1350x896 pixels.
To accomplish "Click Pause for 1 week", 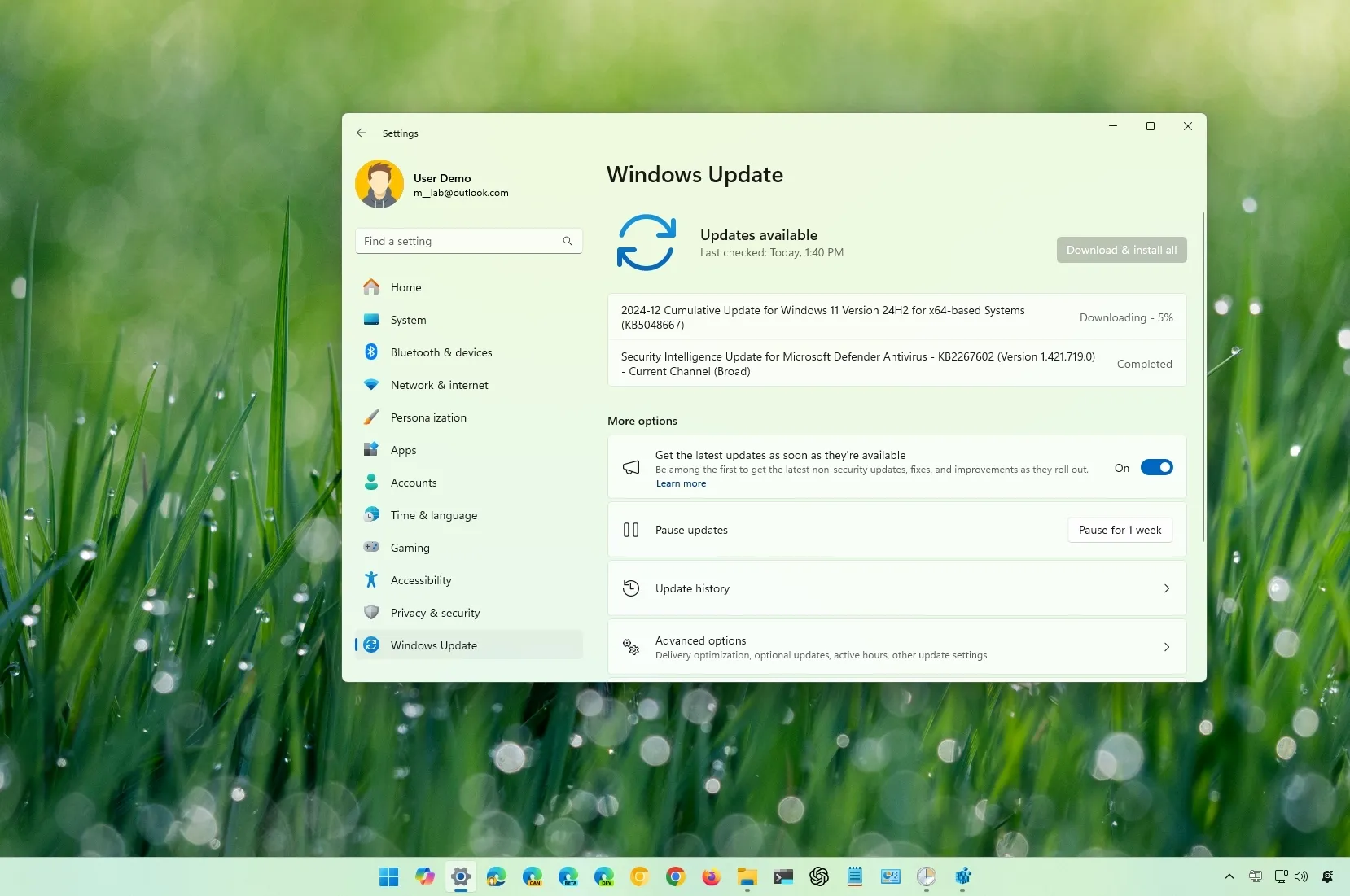I will [x=1120, y=530].
